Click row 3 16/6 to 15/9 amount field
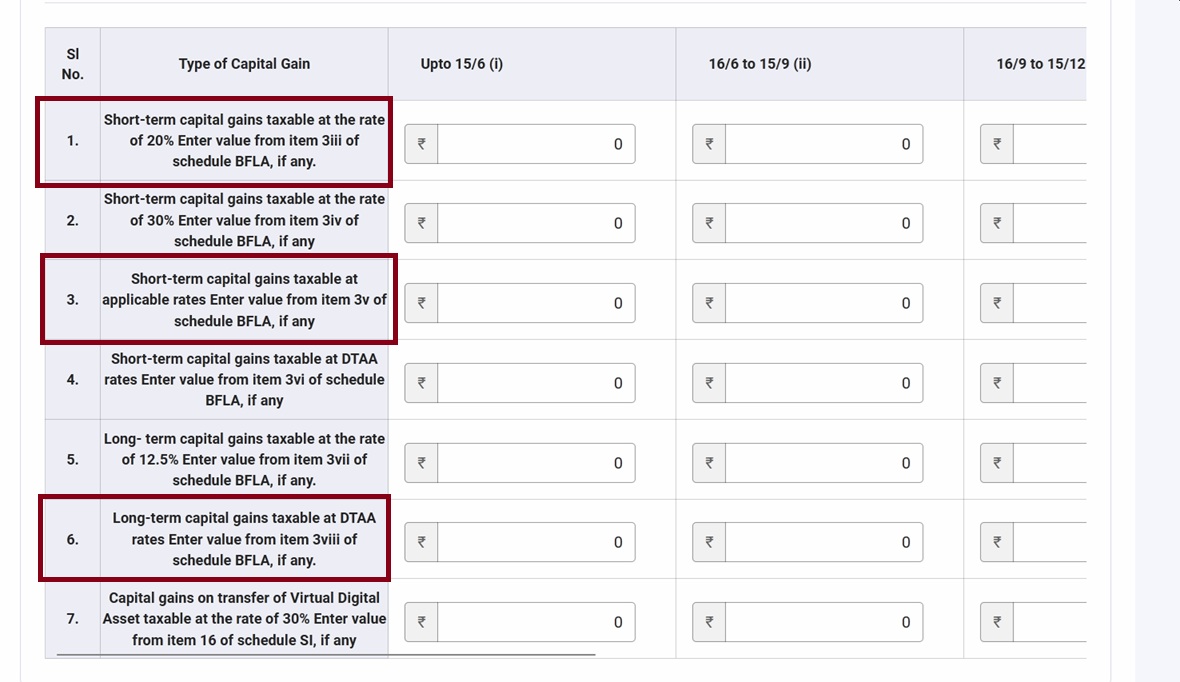Image resolution: width=1180 pixels, height=682 pixels. click(x=824, y=303)
